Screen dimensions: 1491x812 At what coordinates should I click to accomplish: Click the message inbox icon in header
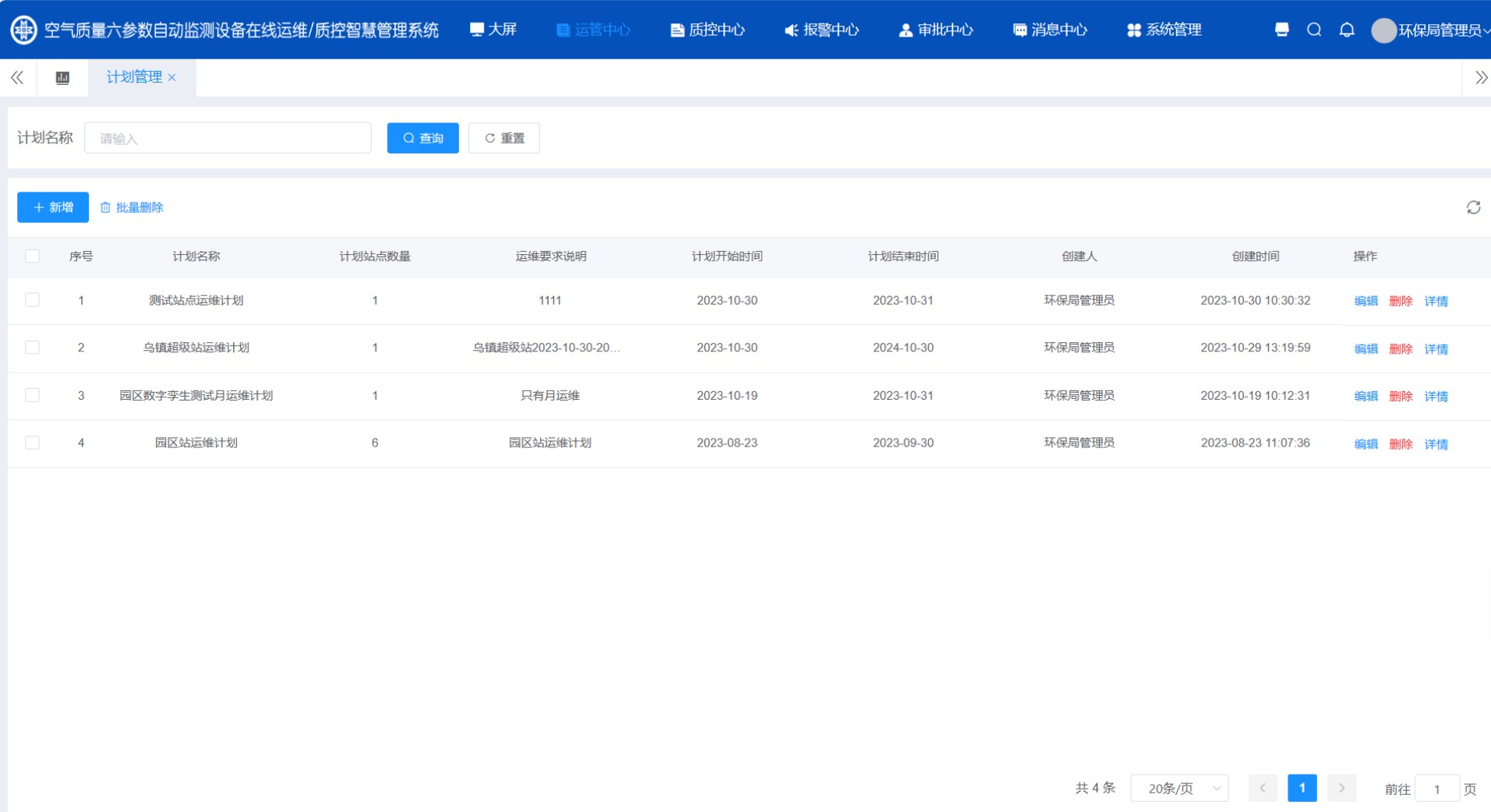pyautogui.click(x=1281, y=30)
